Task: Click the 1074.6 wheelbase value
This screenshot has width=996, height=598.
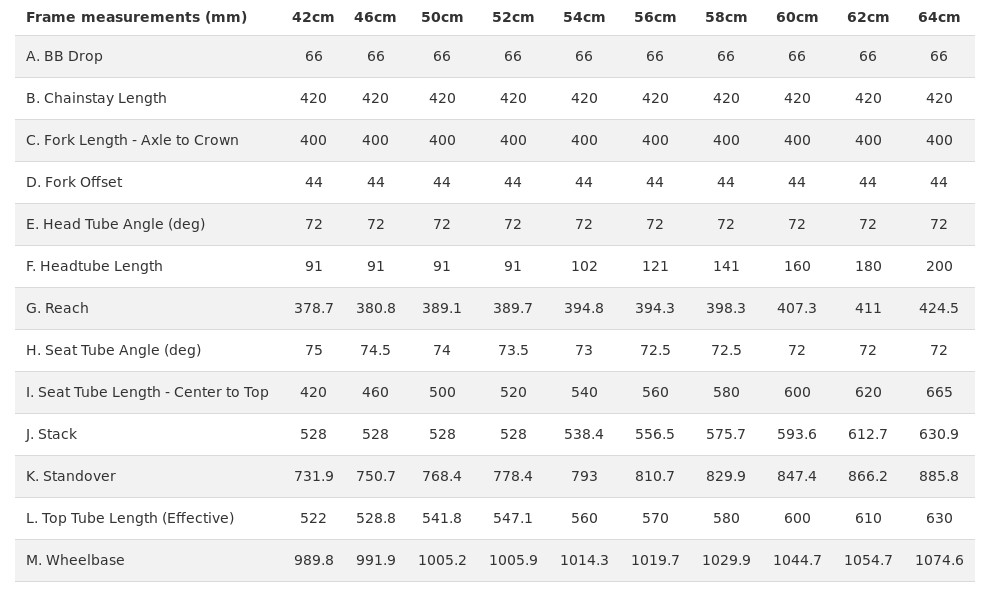Action: coord(939,560)
